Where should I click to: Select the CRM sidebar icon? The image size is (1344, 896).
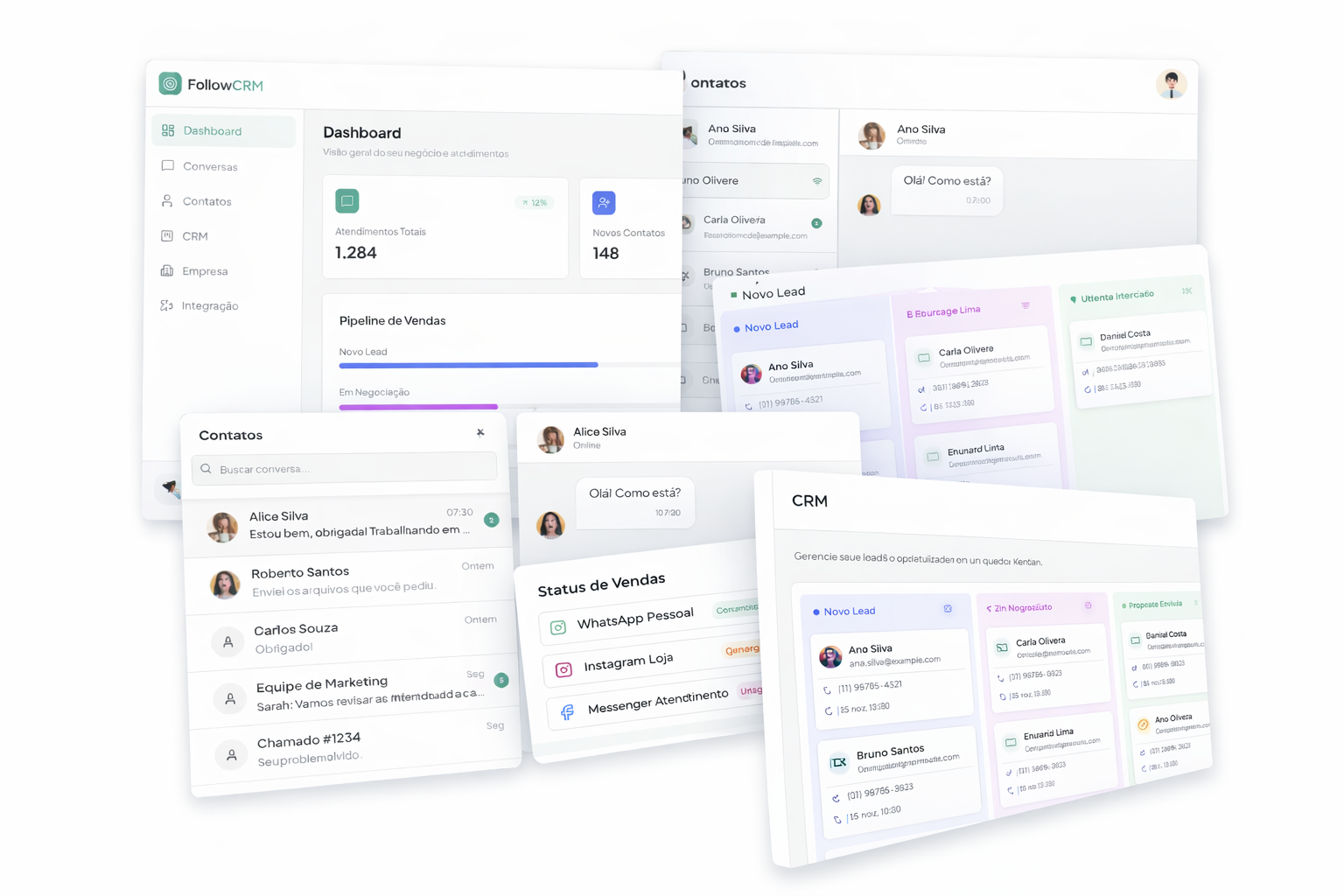[167, 236]
